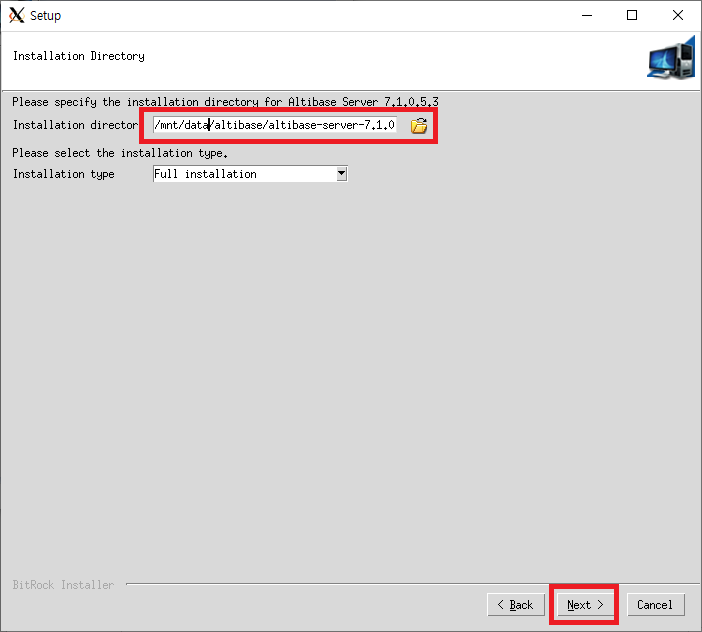Screen dimensions: 702x632
Task: Open the Installation type dropdown arrow
Action: [x=342, y=174]
